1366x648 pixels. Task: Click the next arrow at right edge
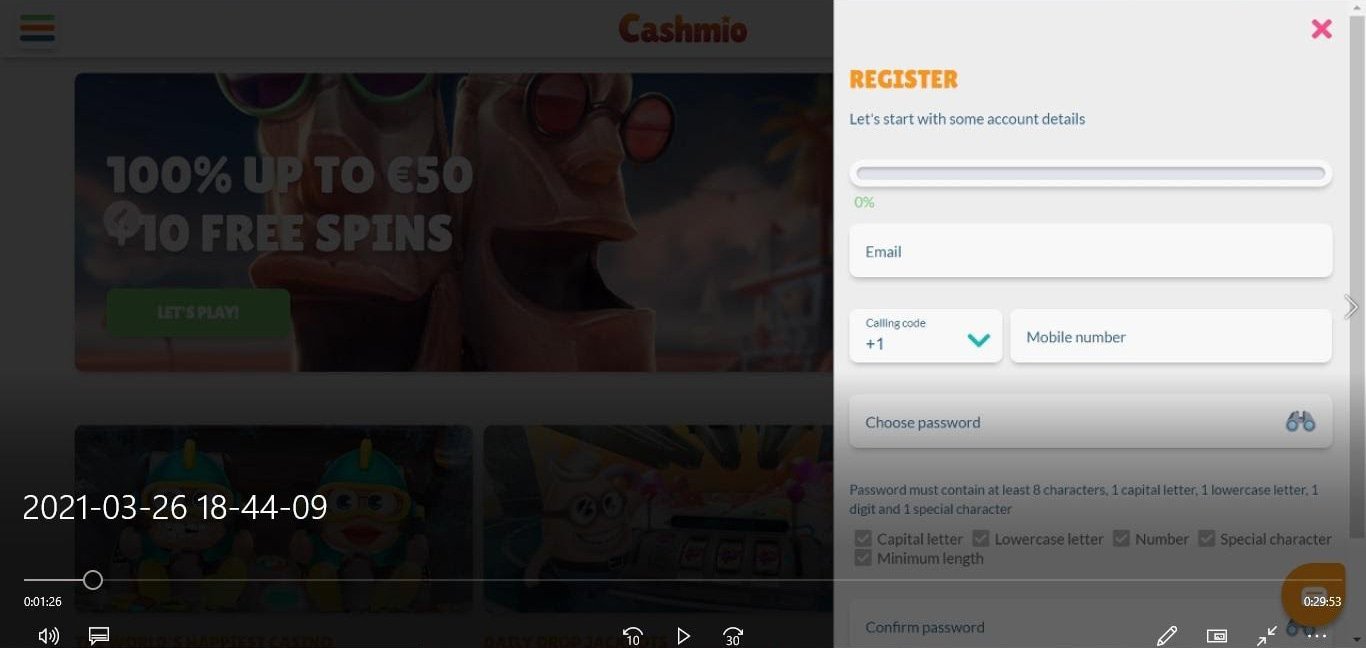pyautogui.click(x=1351, y=307)
